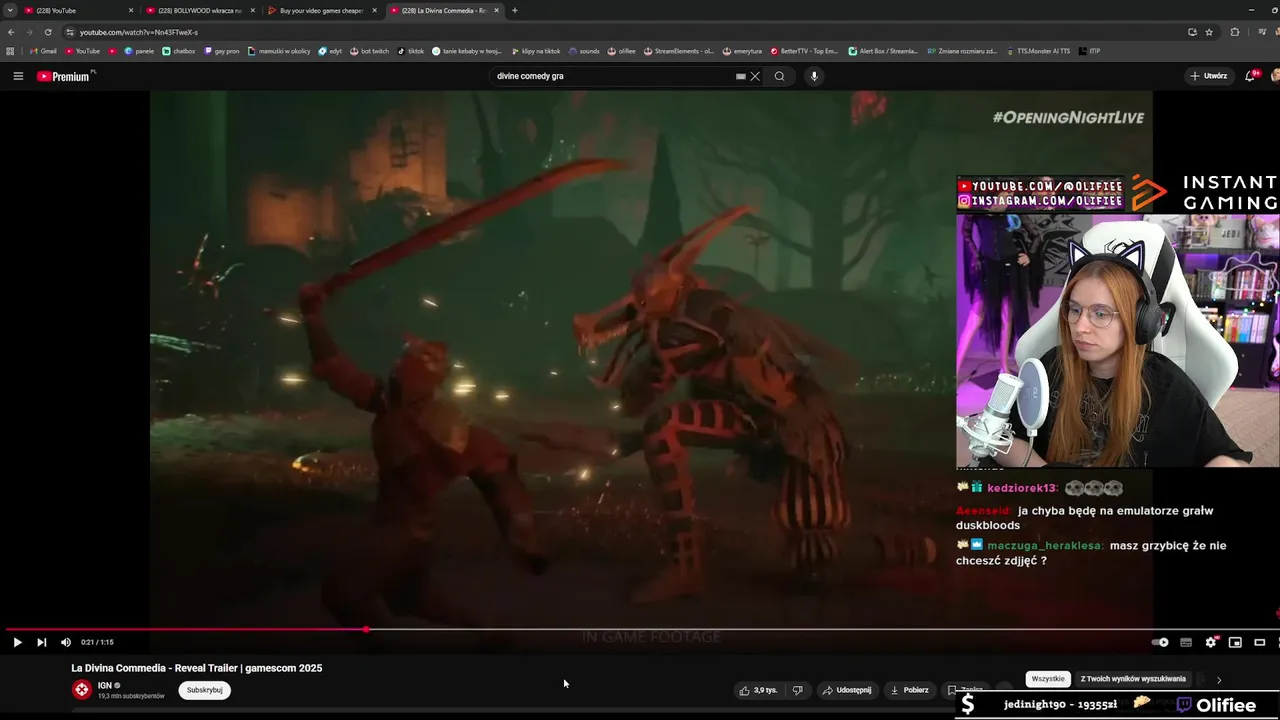Screen dimensions: 1280x720
Task: Select 'Z Twoich wyników wyszukiwania' chip
Action: [x=1133, y=679]
